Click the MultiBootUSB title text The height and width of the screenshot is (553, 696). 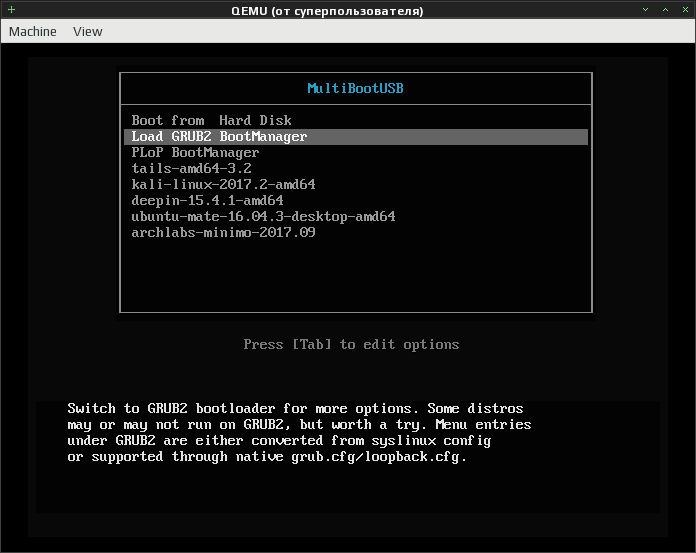(356, 88)
